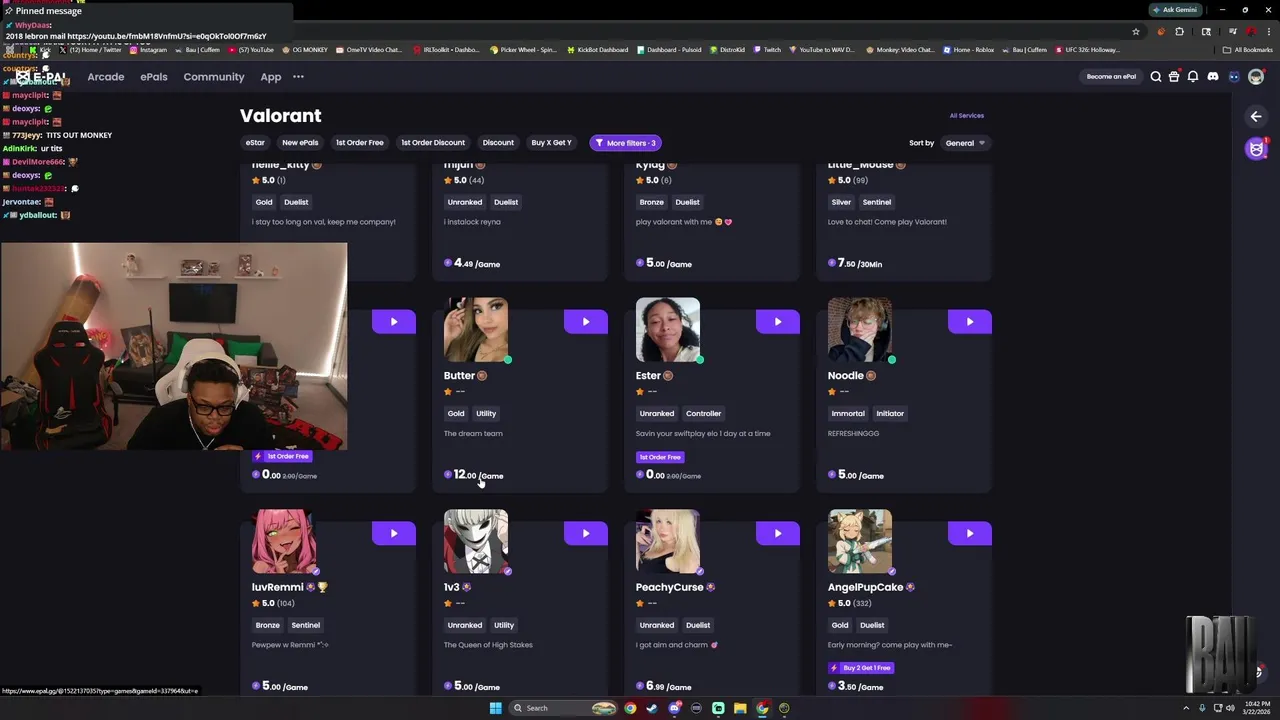The width and height of the screenshot is (1280, 720).
Task: Open the Community nav menu
Action: click(214, 77)
